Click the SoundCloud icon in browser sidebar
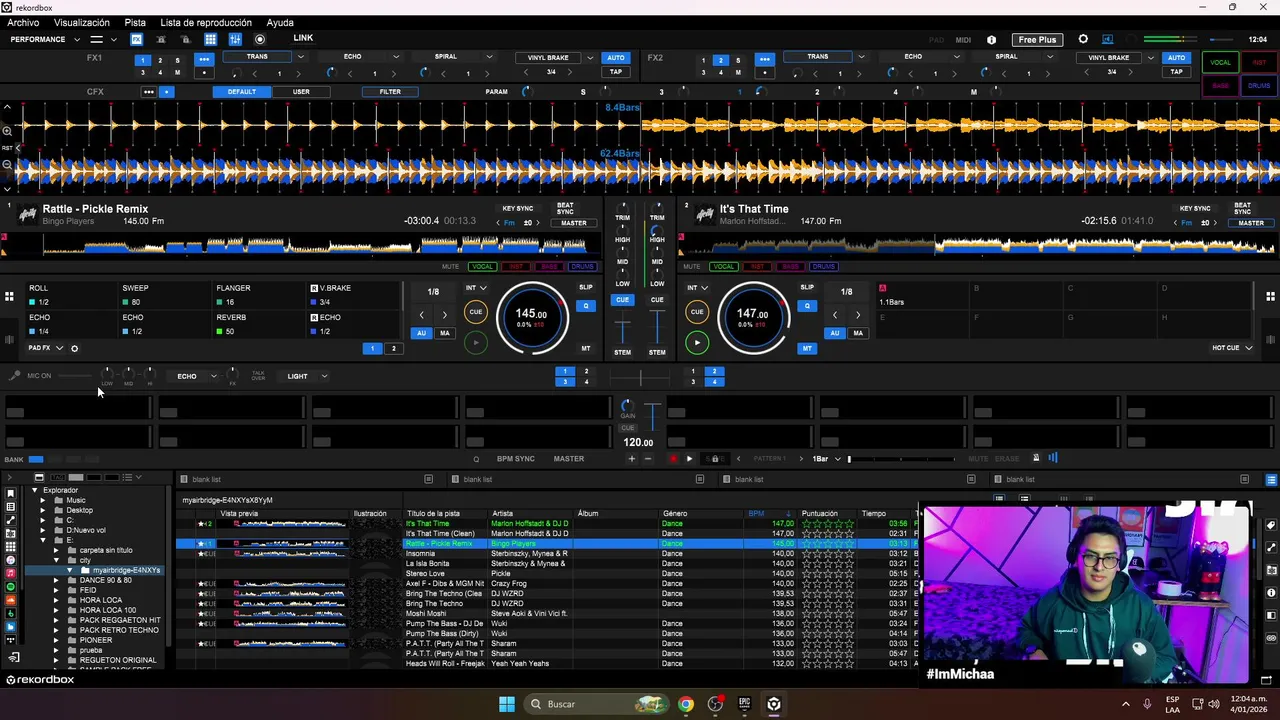This screenshot has width=1280, height=720. coord(11,600)
